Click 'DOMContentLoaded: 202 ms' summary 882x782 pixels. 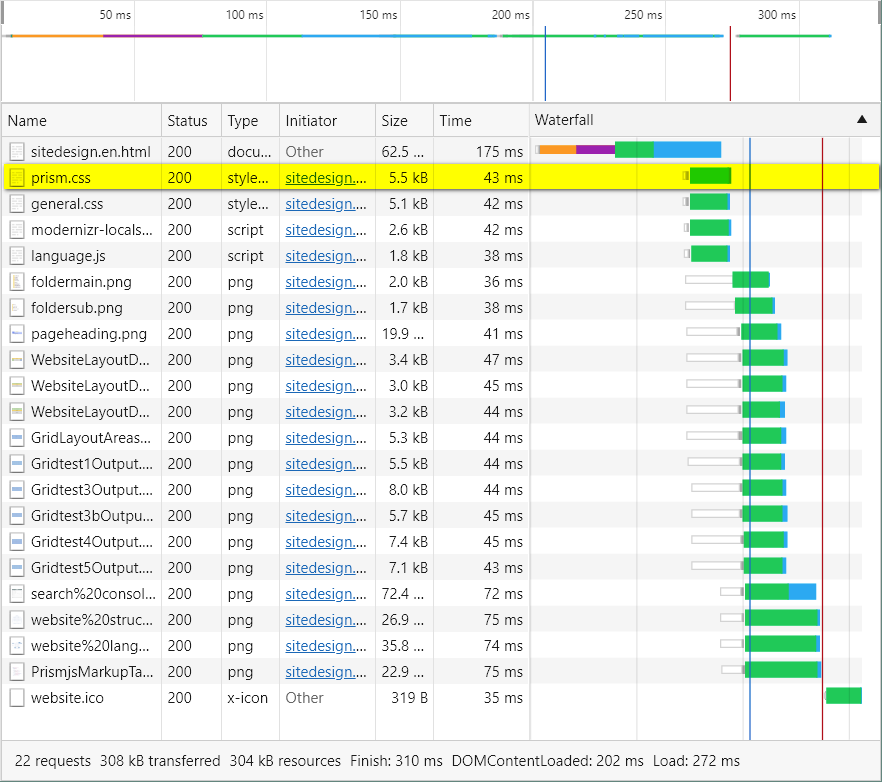(x=547, y=761)
